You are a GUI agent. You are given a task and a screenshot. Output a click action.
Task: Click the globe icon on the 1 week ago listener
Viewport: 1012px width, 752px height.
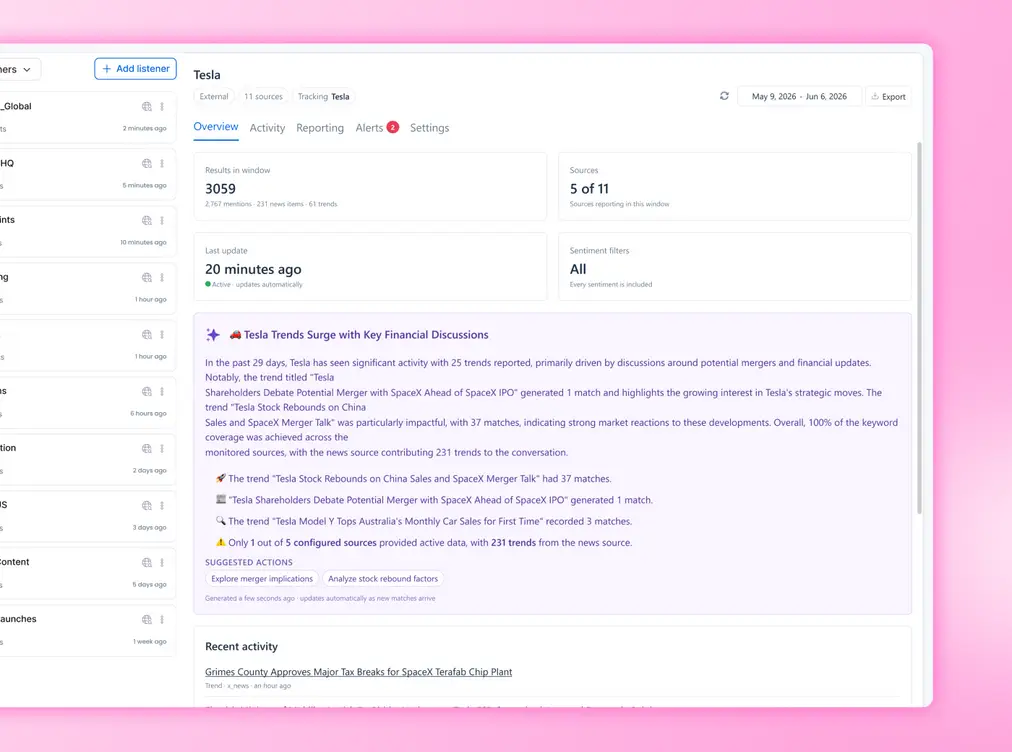[147, 619]
